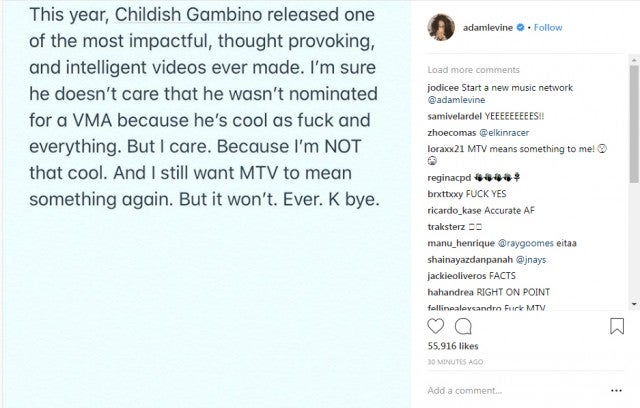
Task: Click the scrollbar down arrow in comments
Action: 634,304
